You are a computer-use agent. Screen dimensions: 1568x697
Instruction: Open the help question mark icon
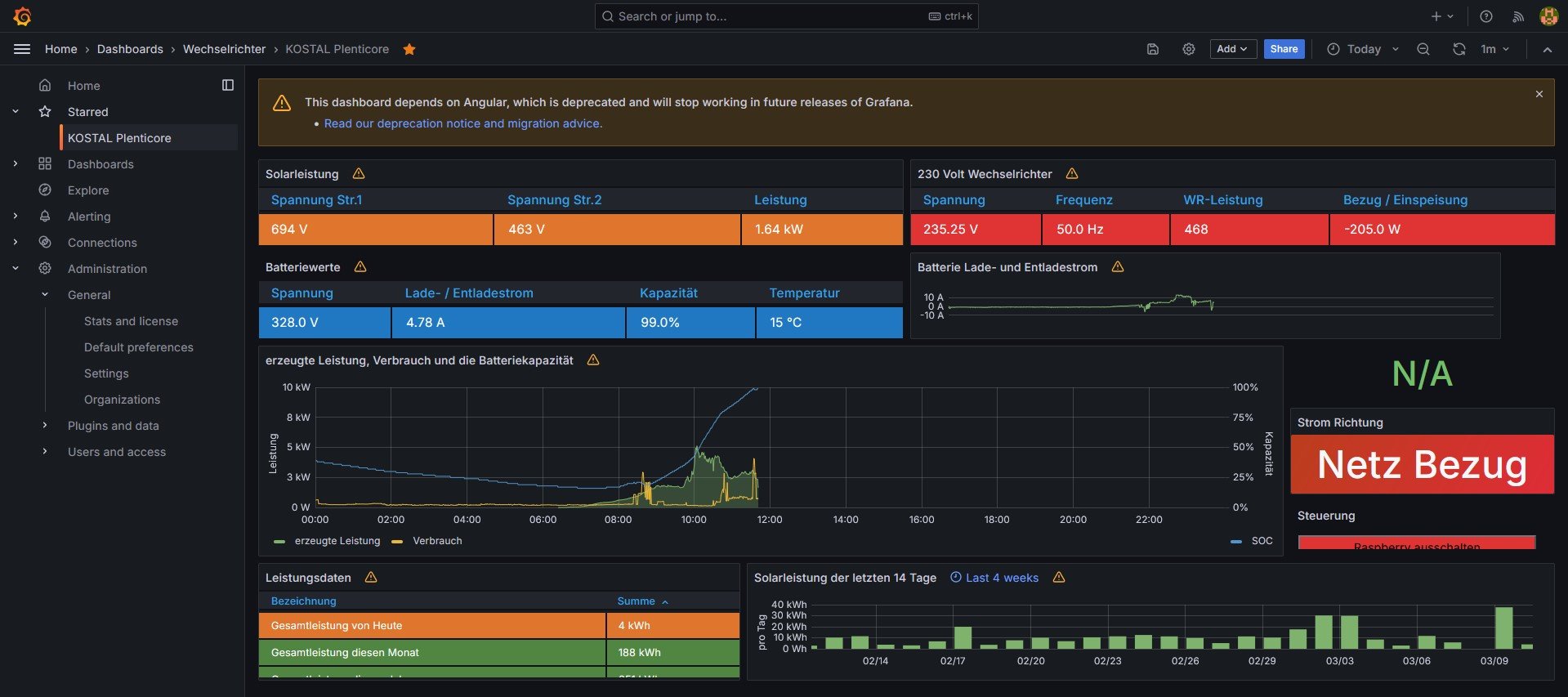pyautogui.click(x=1485, y=16)
